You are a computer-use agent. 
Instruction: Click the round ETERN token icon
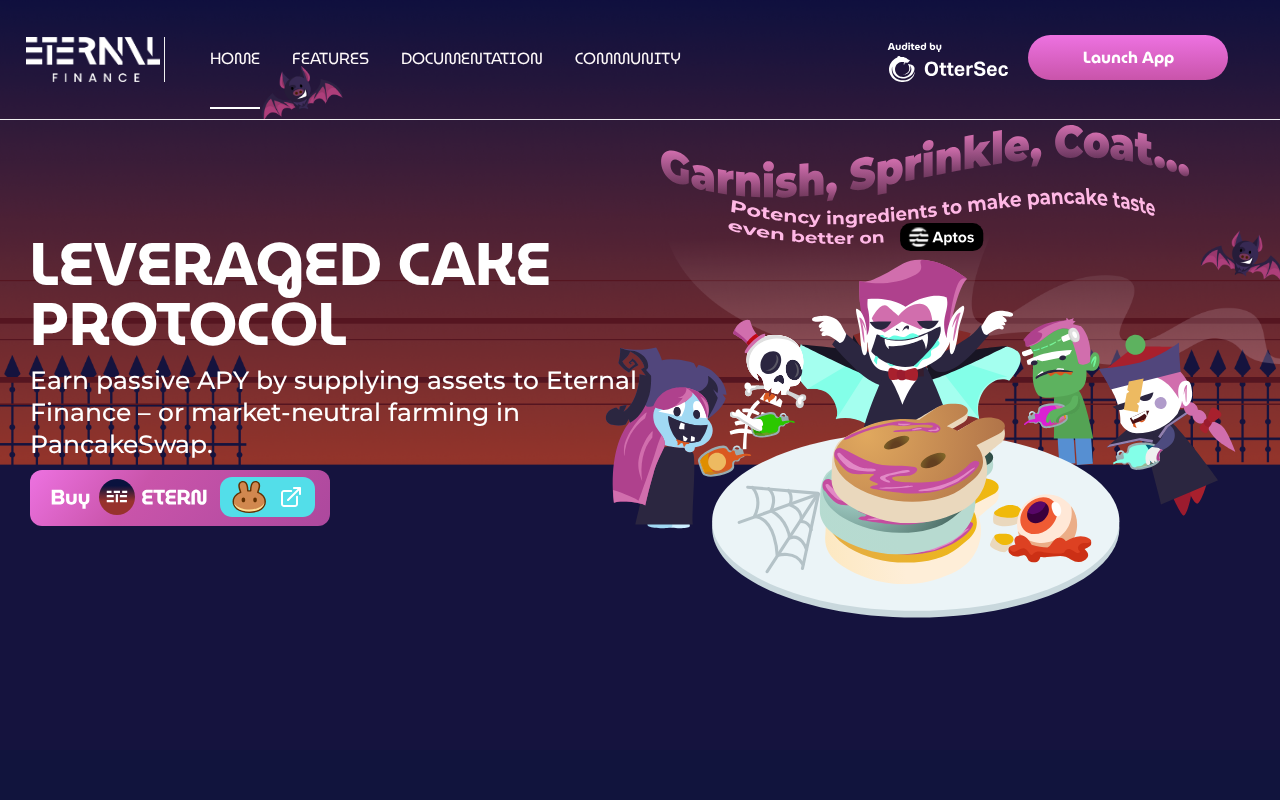pos(117,497)
